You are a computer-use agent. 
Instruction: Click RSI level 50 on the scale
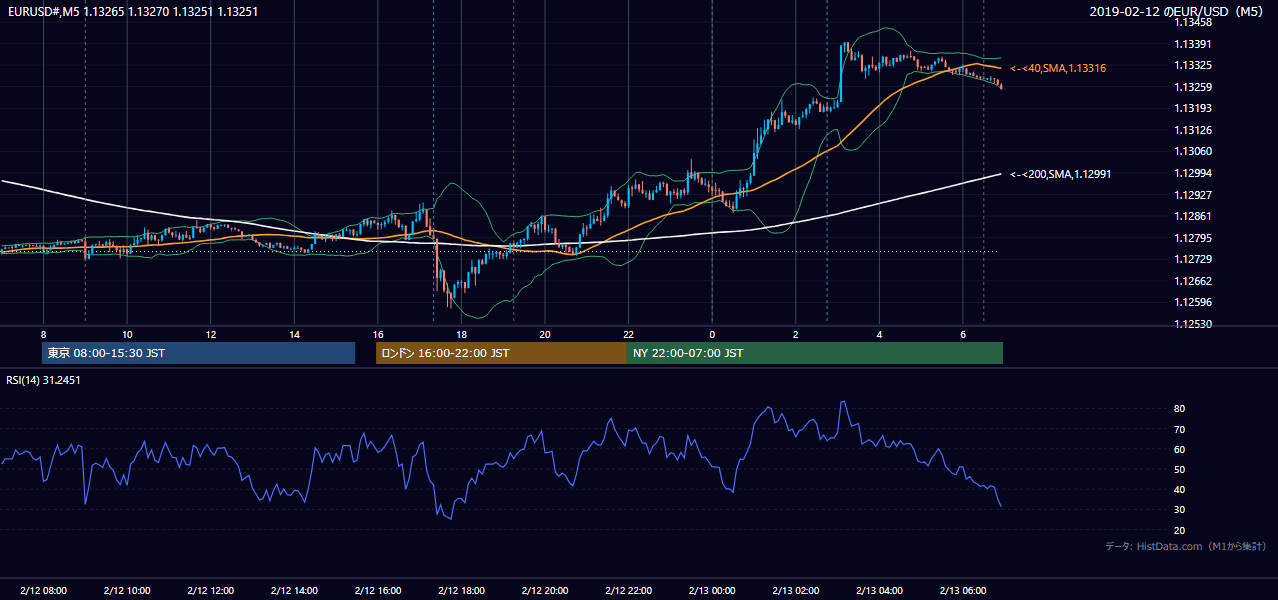(1179, 469)
